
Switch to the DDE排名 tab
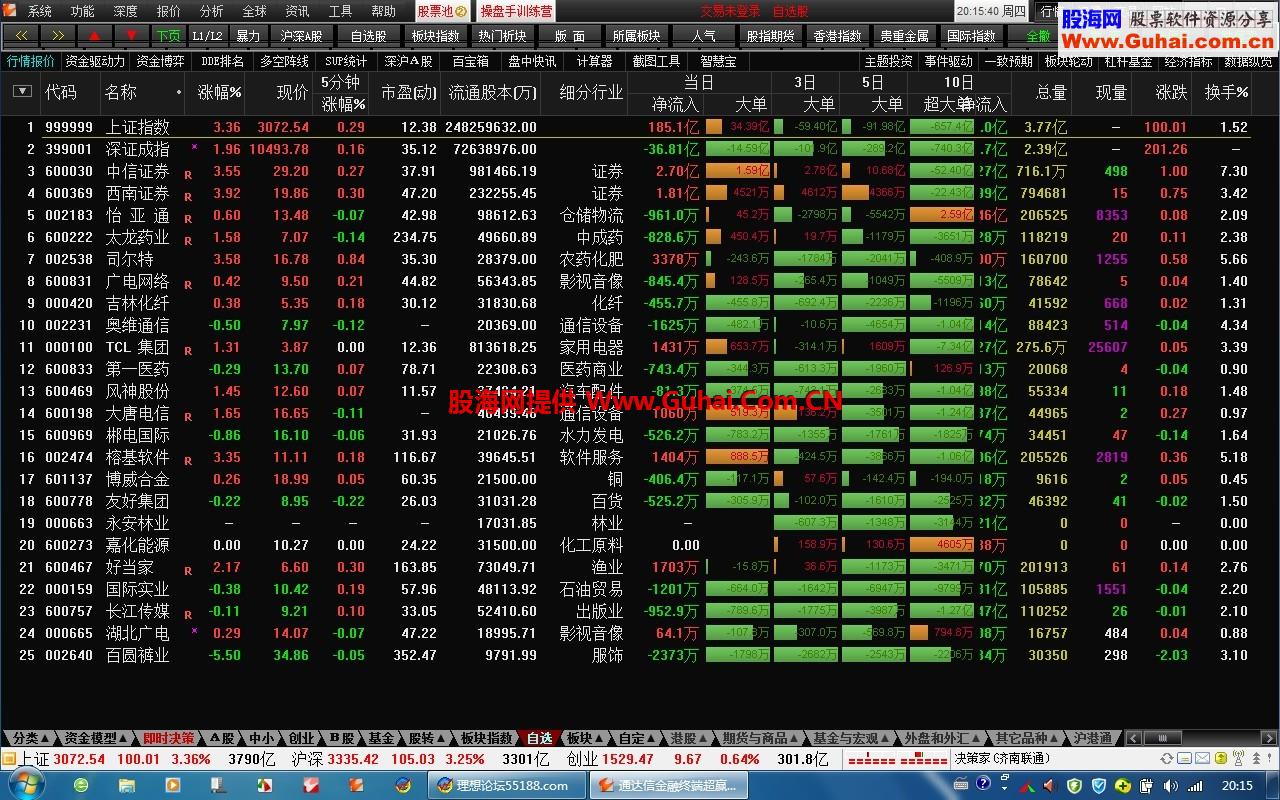tap(222, 61)
